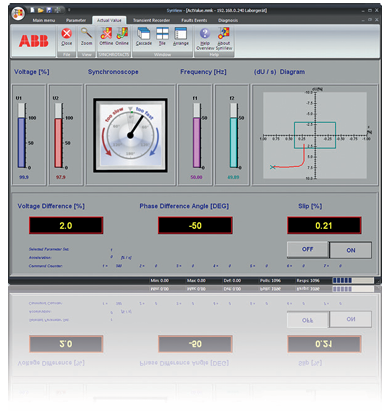Click the window title bar text
Screen dimensions: 386x411
(217, 10)
